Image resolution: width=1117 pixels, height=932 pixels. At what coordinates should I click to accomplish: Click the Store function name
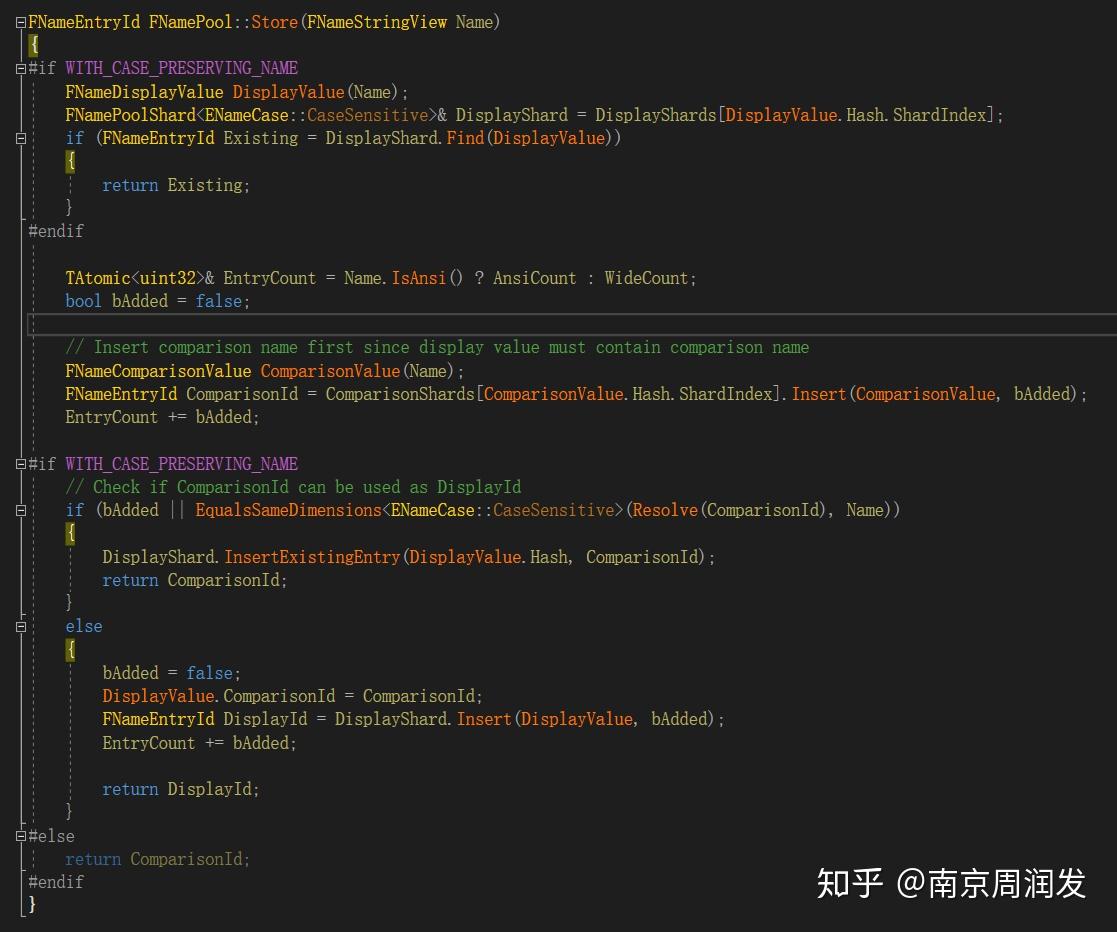[273, 21]
